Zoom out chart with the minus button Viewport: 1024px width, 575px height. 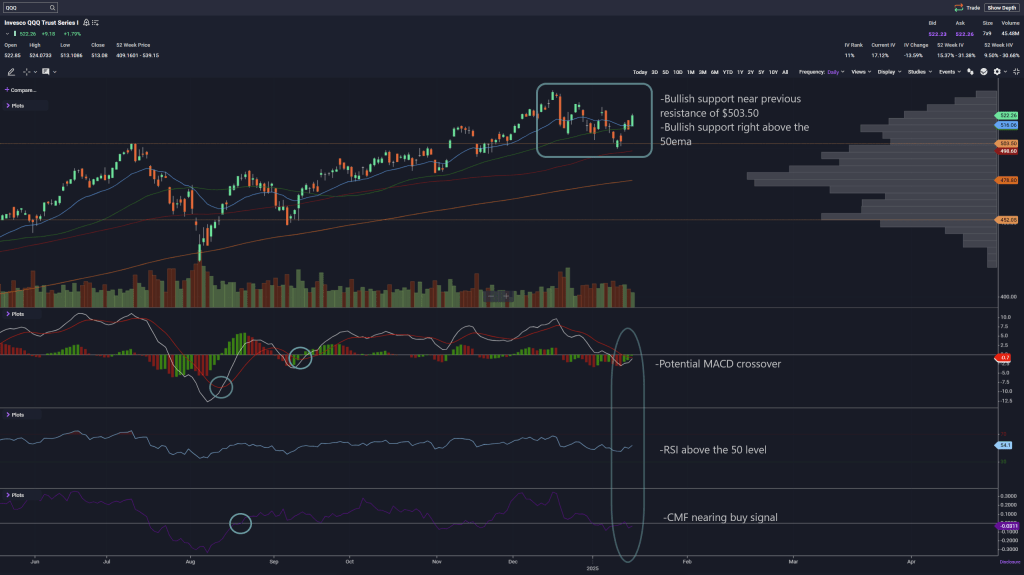click(491, 296)
